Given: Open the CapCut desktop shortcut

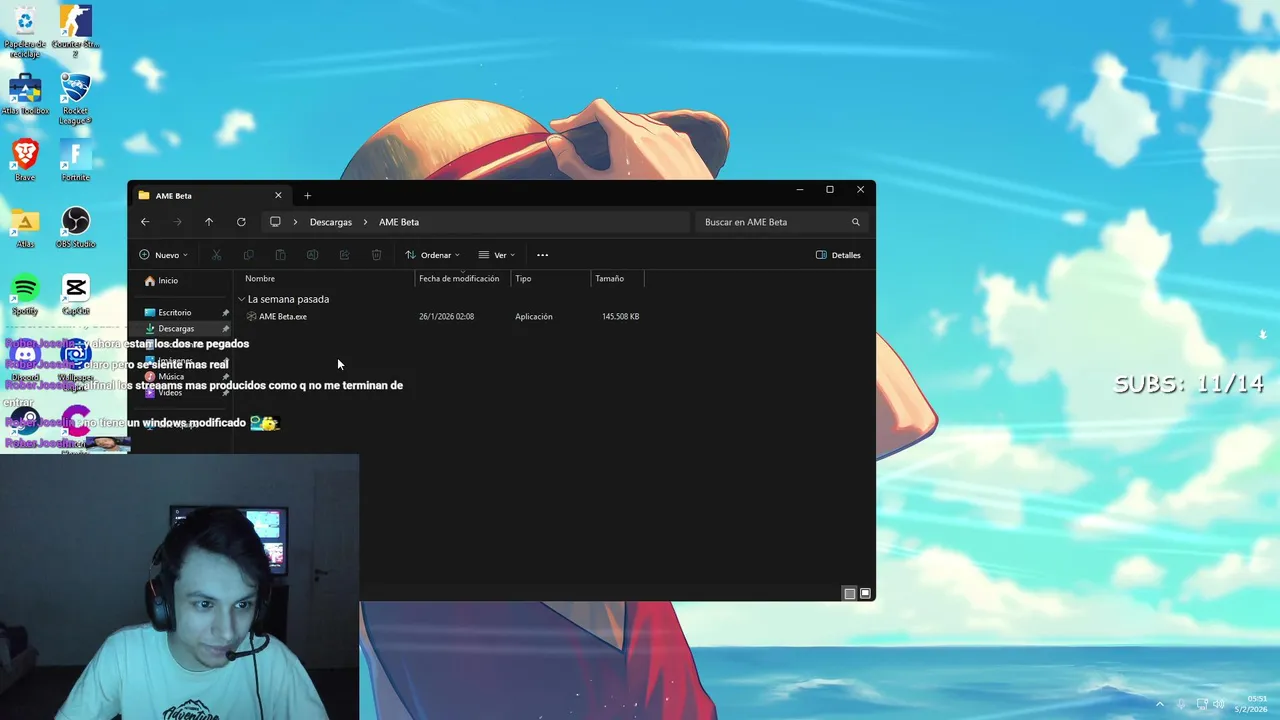Looking at the screenshot, I should click(x=75, y=295).
